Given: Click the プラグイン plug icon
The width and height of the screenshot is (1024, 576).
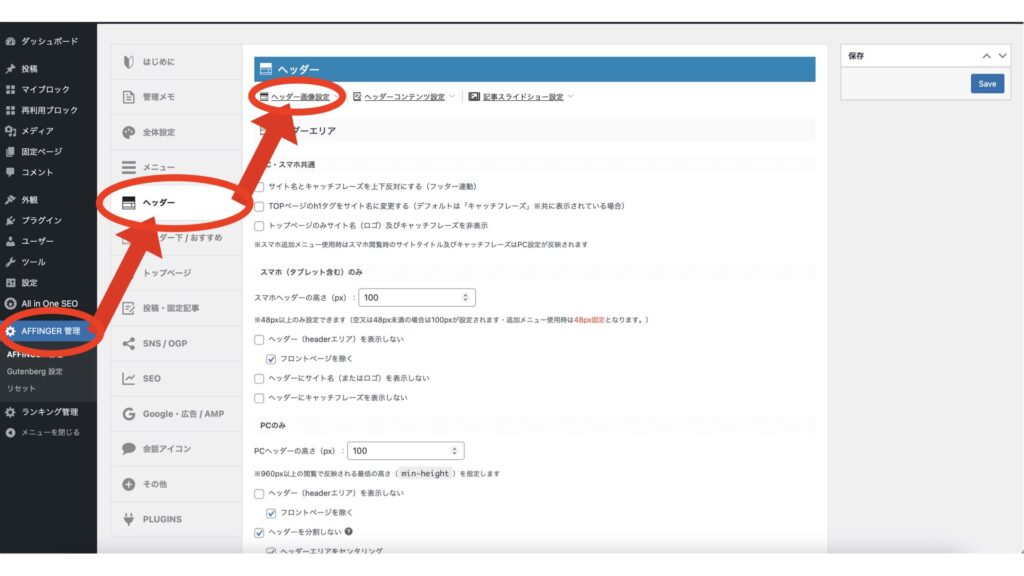Looking at the screenshot, I should coord(10,221).
